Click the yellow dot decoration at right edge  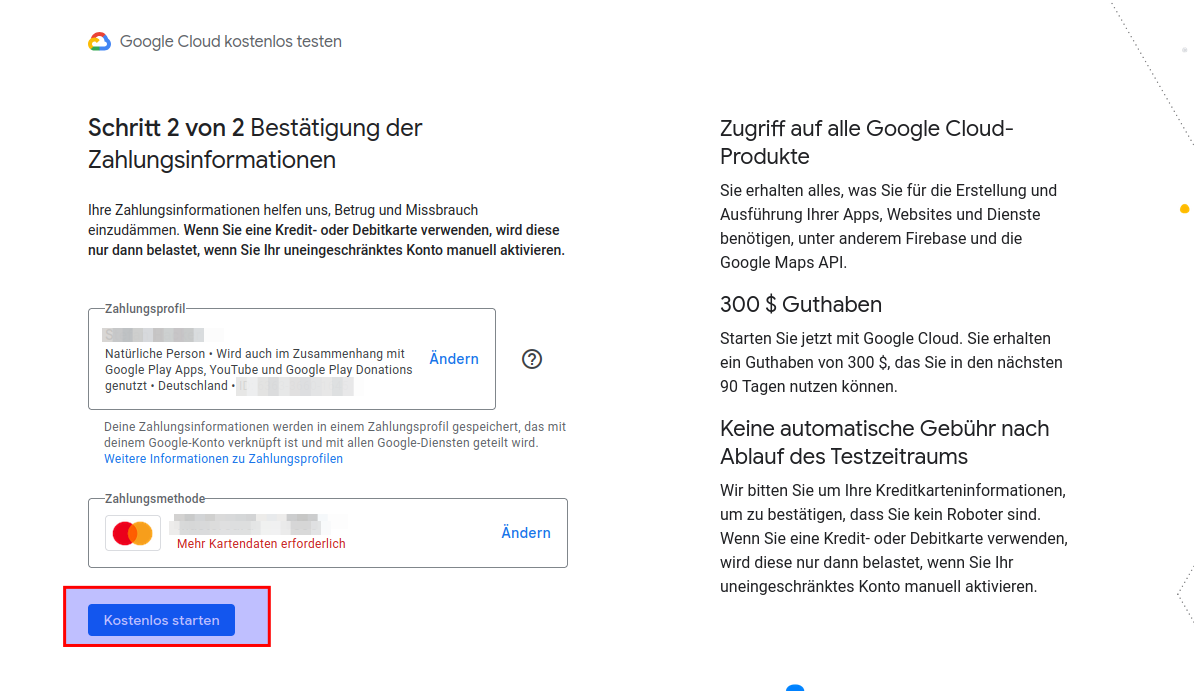coord(1185,209)
